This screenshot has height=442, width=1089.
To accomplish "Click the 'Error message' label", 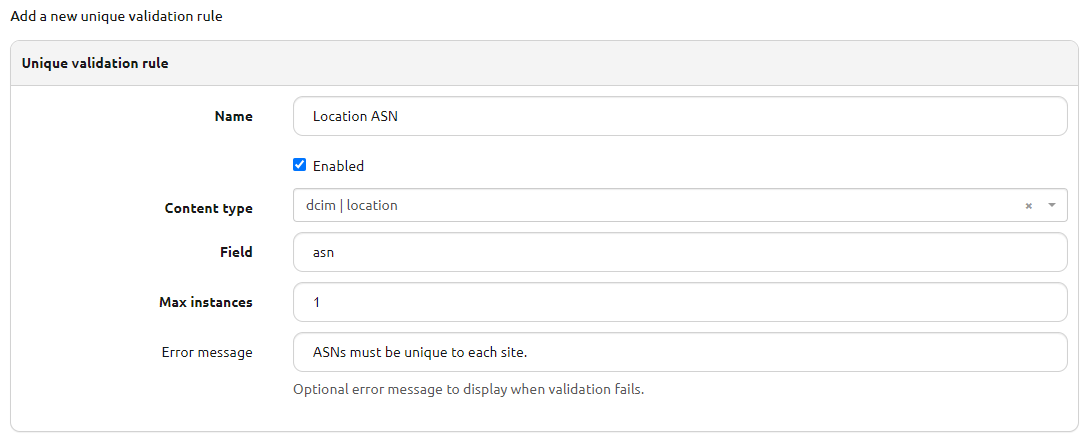I will click(207, 352).
